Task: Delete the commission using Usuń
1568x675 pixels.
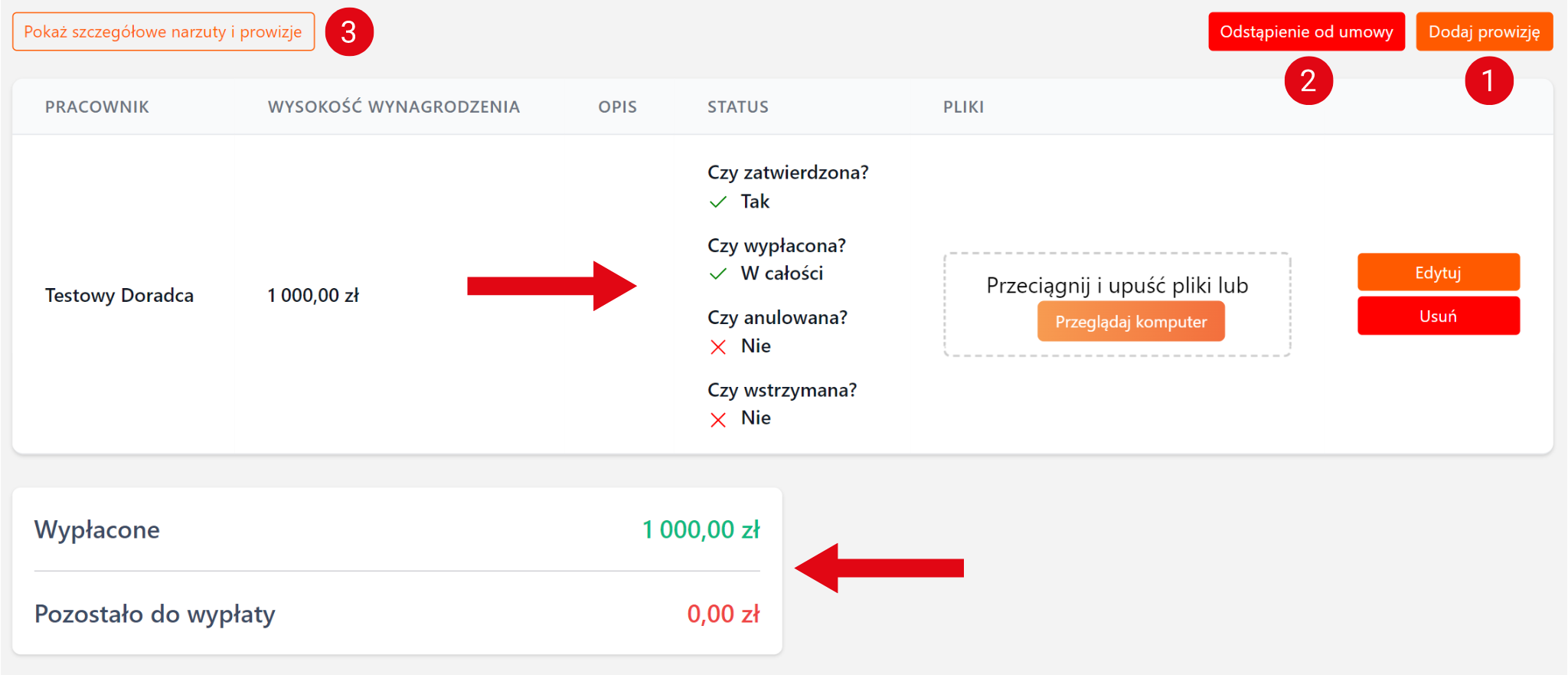Action: pyautogui.click(x=1438, y=316)
